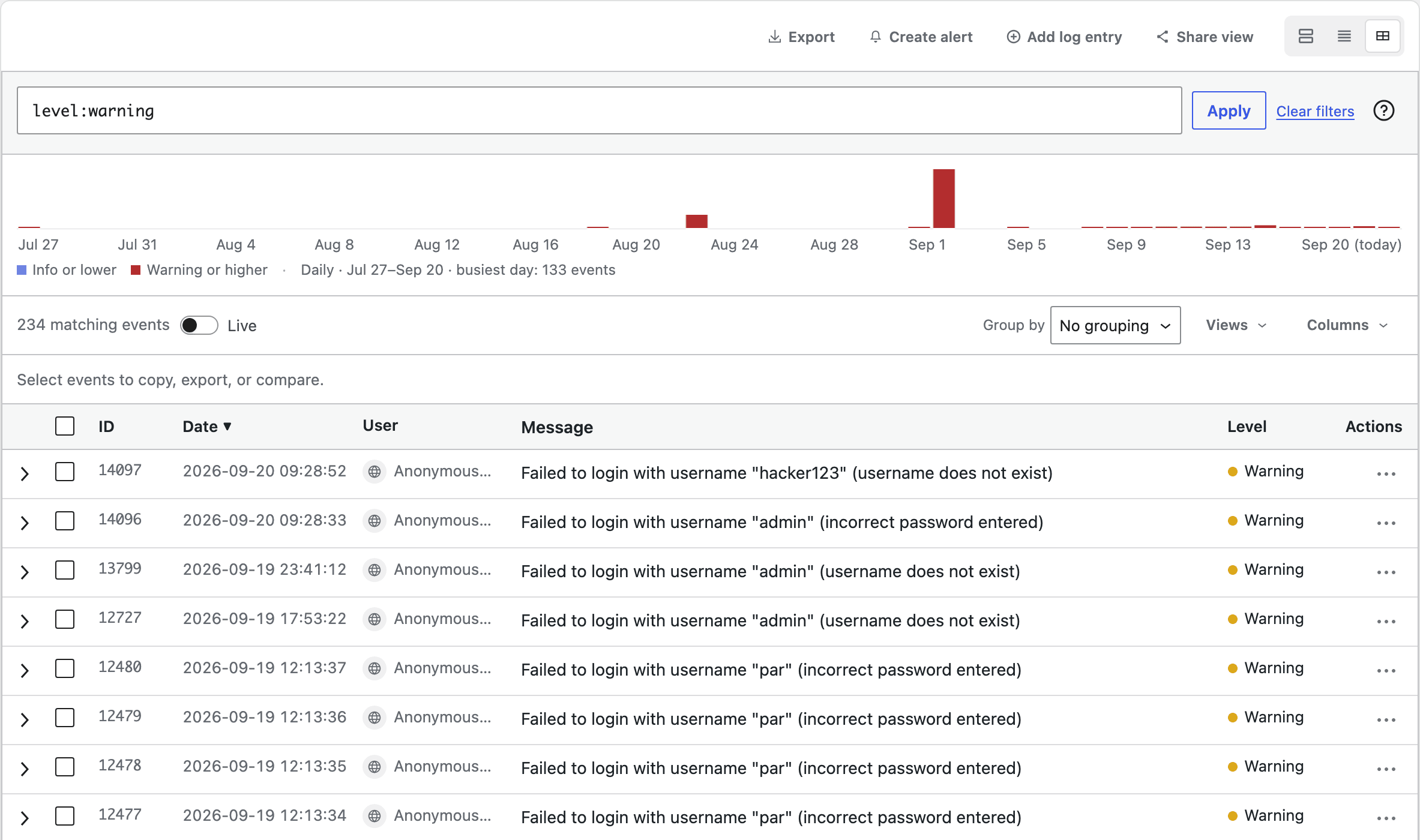The width and height of the screenshot is (1420, 840).
Task: Expand details for event 12478
Action: [x=25, y=769]
